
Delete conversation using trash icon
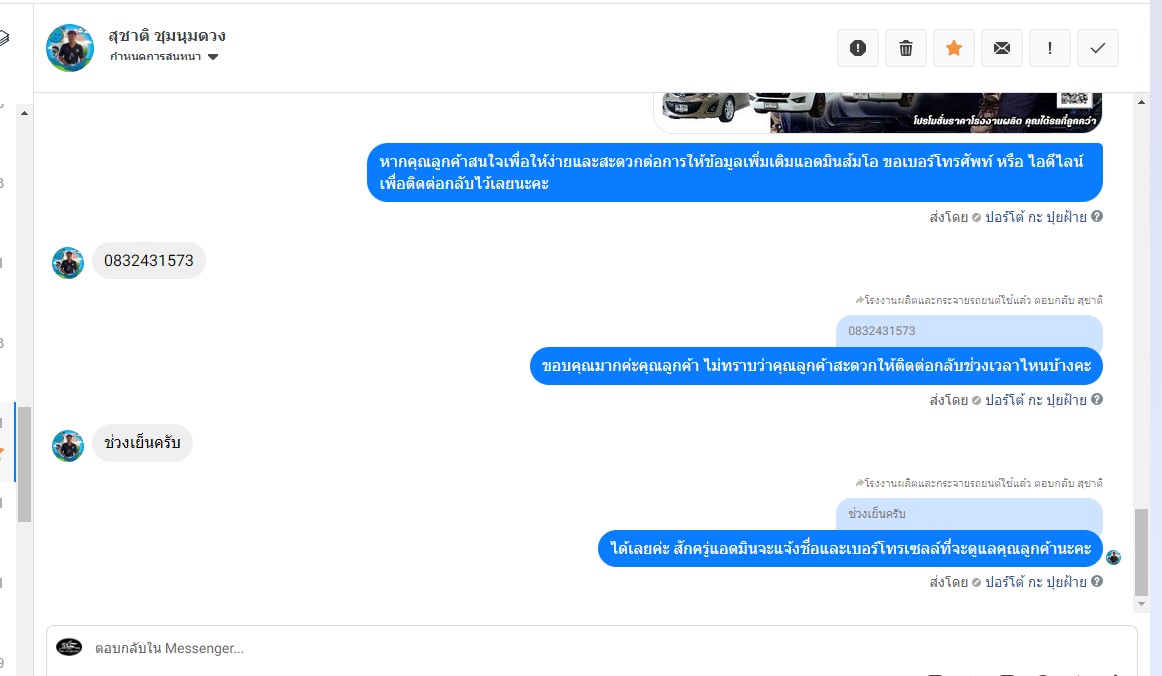pos(906,48)
